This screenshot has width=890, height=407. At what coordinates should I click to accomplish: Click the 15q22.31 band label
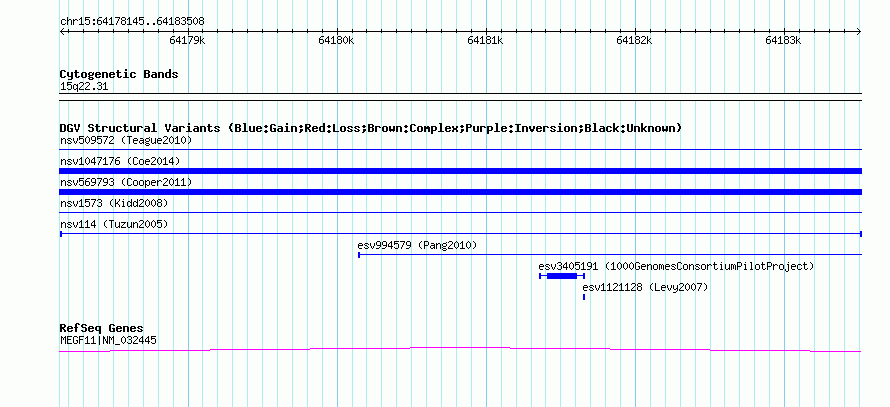coord(84,87)
